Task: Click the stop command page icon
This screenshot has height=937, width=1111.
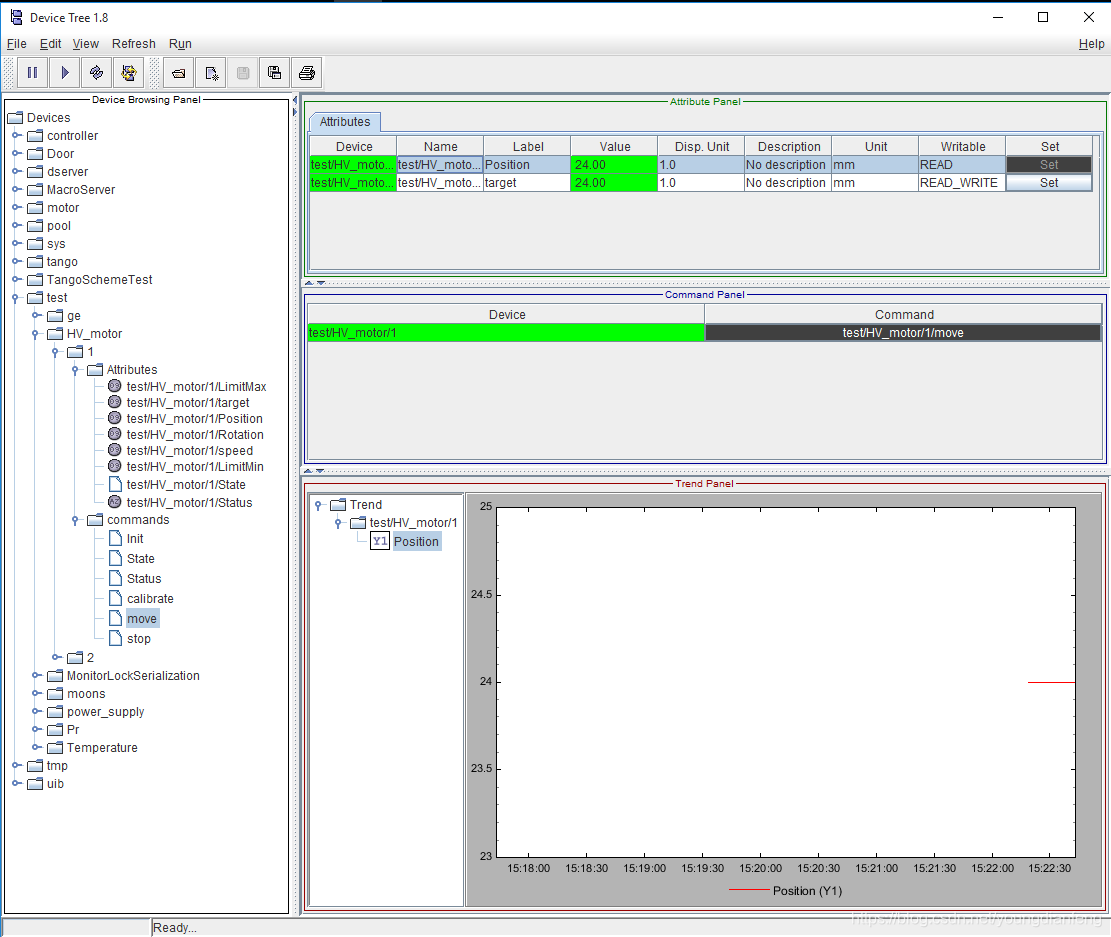Action: (x=115, y=638)
